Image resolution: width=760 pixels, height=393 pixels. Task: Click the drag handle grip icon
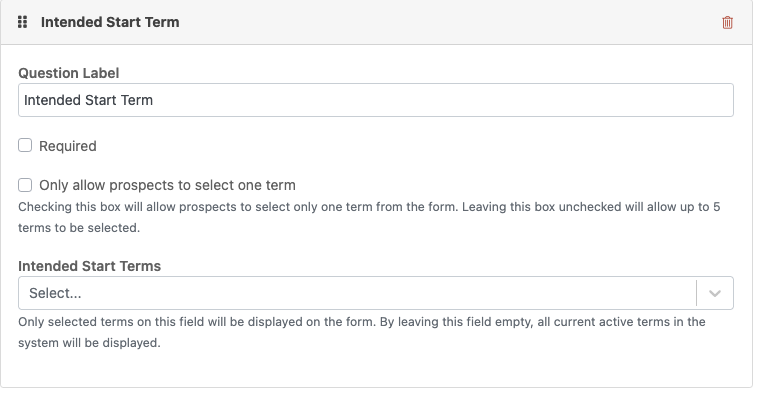(x=22, y=22)
